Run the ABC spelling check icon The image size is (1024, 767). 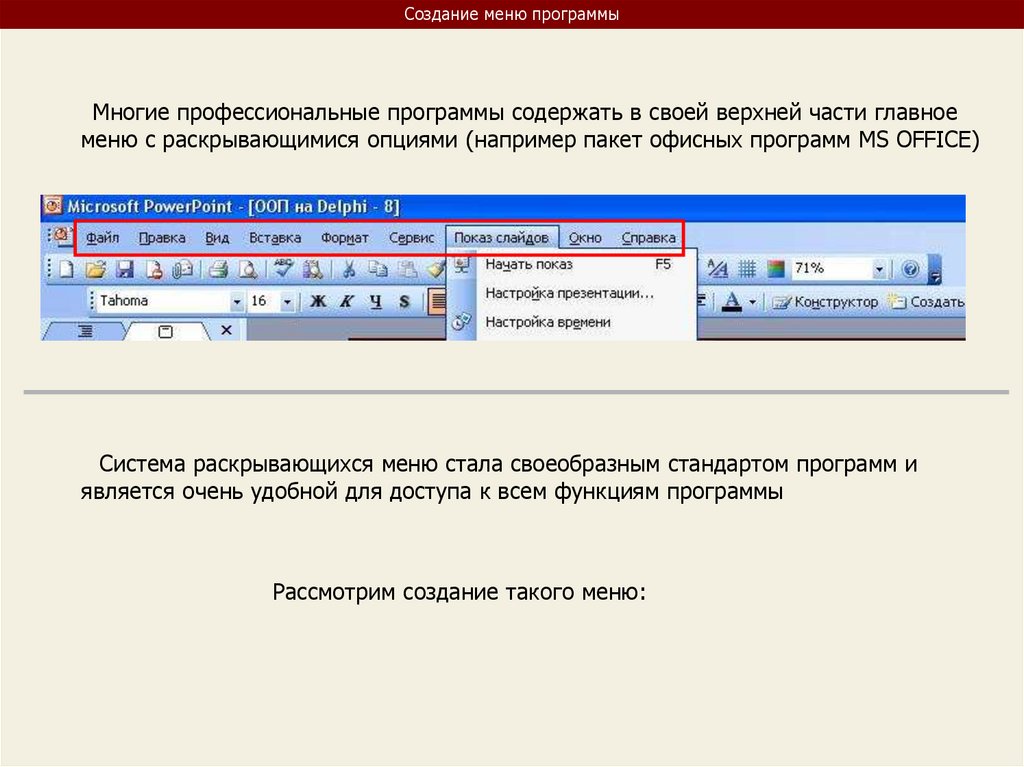283,268
